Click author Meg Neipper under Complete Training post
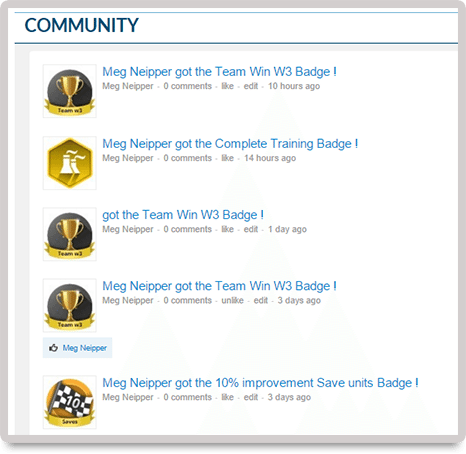Viewport: 466px width, 454px height. 128,158
